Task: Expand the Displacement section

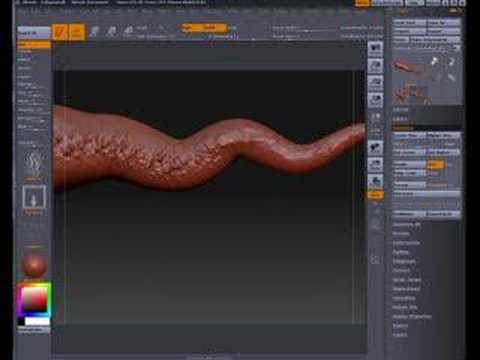Action: click(x=406, y=289)
